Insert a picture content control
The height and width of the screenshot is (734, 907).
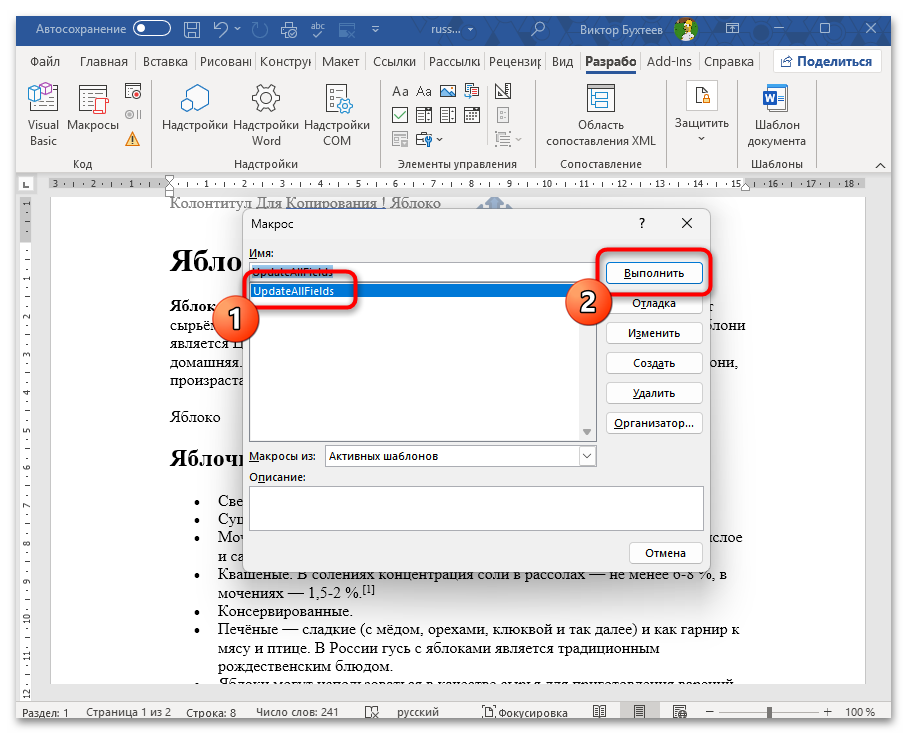(448, 91)
